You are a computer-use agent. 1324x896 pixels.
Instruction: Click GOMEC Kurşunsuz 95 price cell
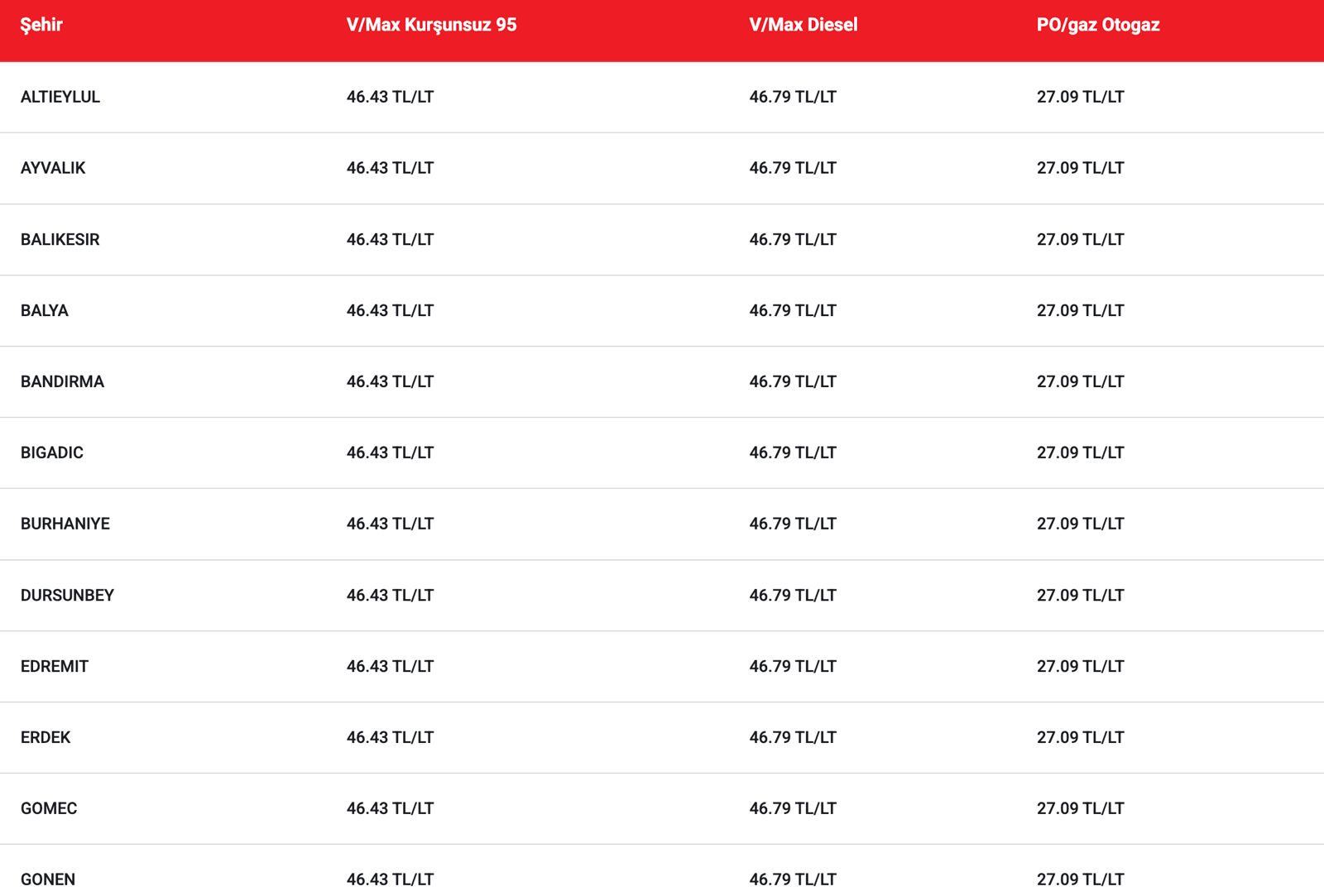pos(390,808)
